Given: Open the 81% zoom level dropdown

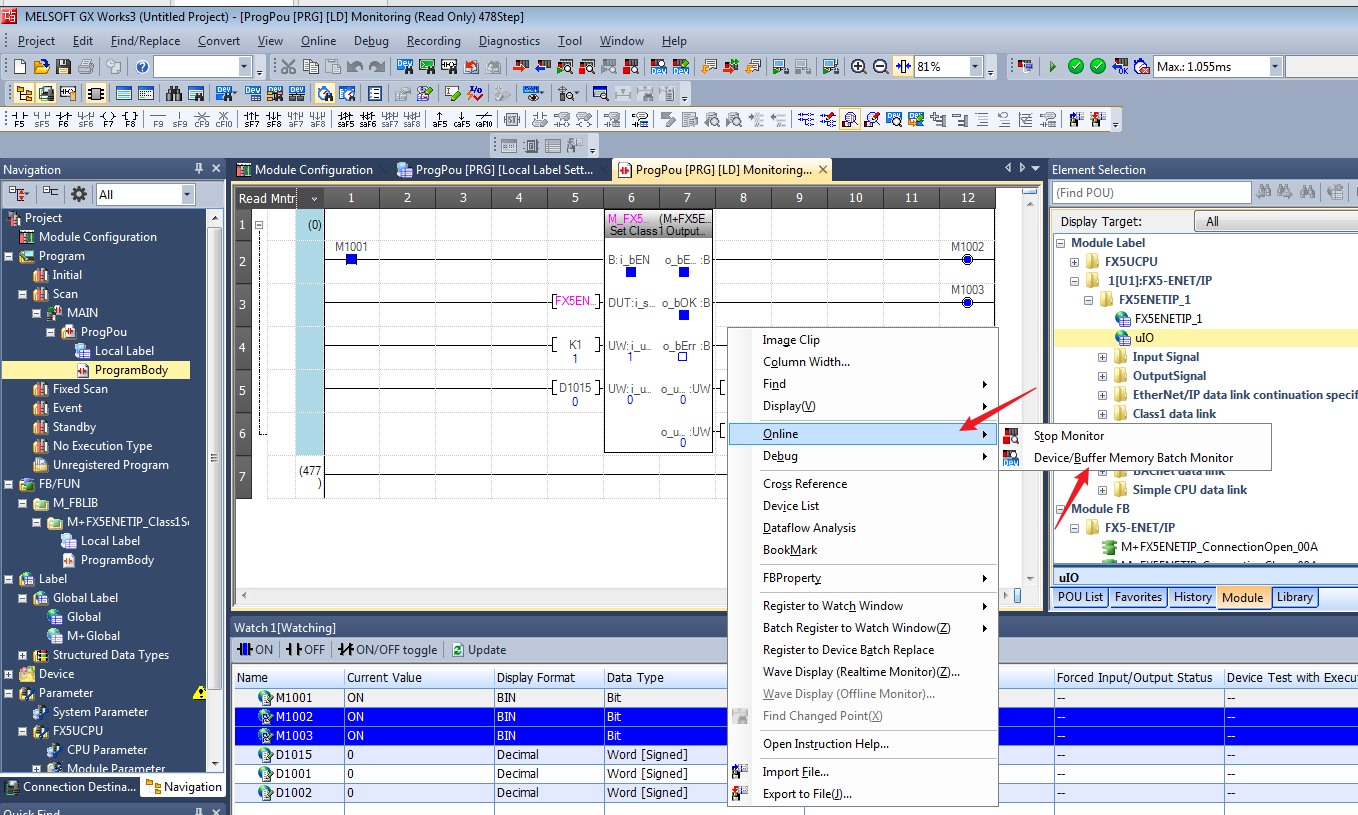Looking at the screenshot, I should (x=975, y=67).
